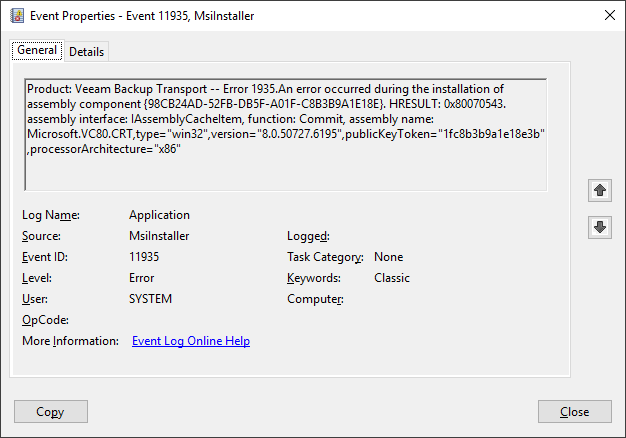Click the 'Keywords:' label
The width and height of the screenshot is (626, 438).
click(314, 278)
